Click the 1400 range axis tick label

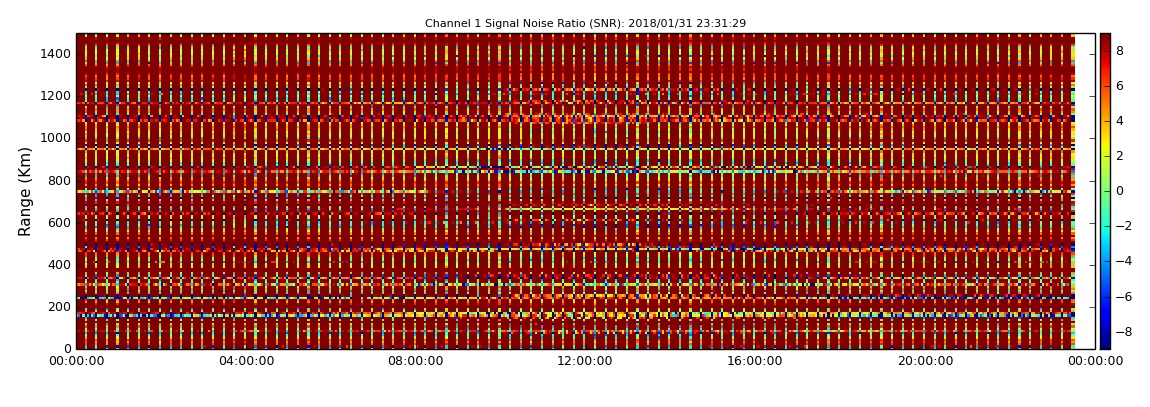[54, 54]
